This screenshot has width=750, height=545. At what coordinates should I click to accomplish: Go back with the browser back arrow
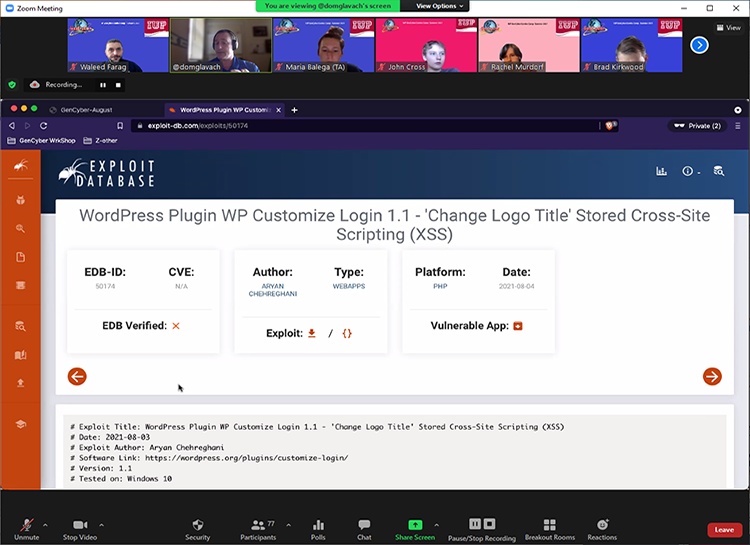click(12, 125)
